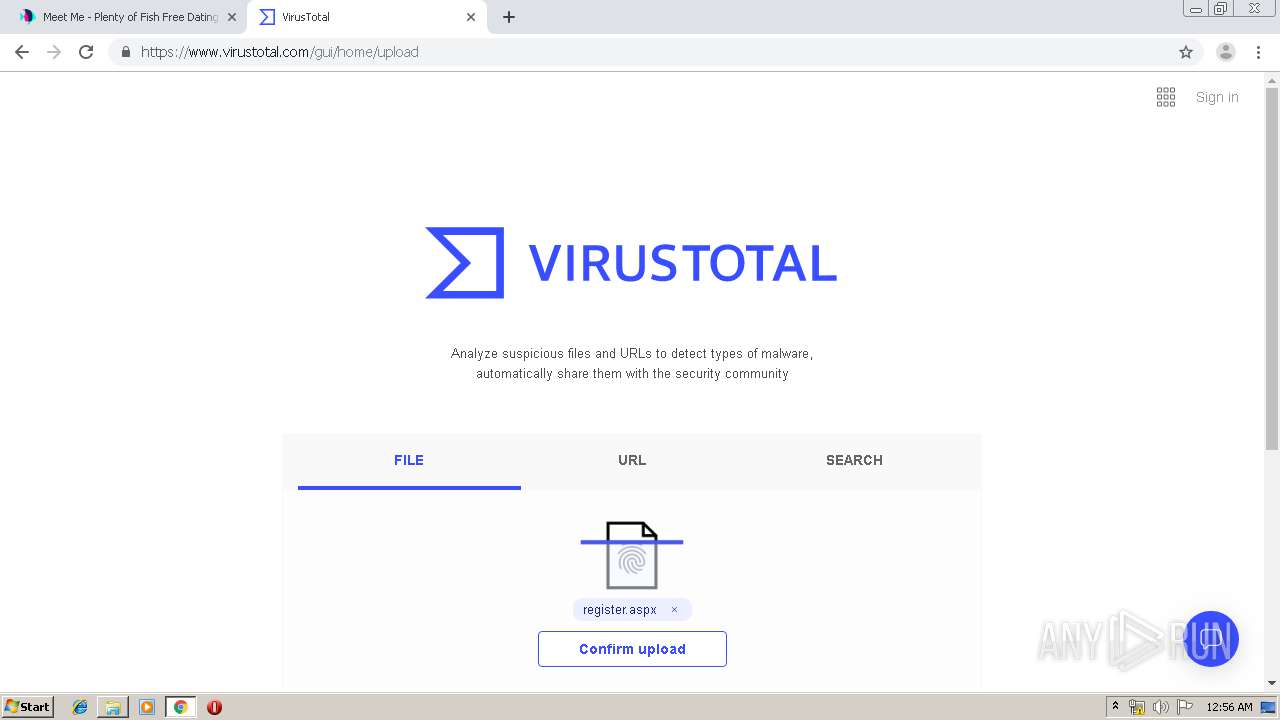Viewport: 1280px width, 720px height.
Task: Open File Explorer from taskbar
Action: 113,707
